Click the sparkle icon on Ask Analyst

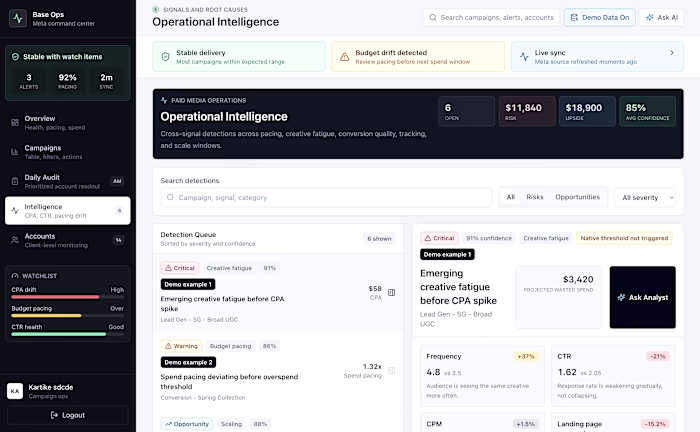coord(621,297)
